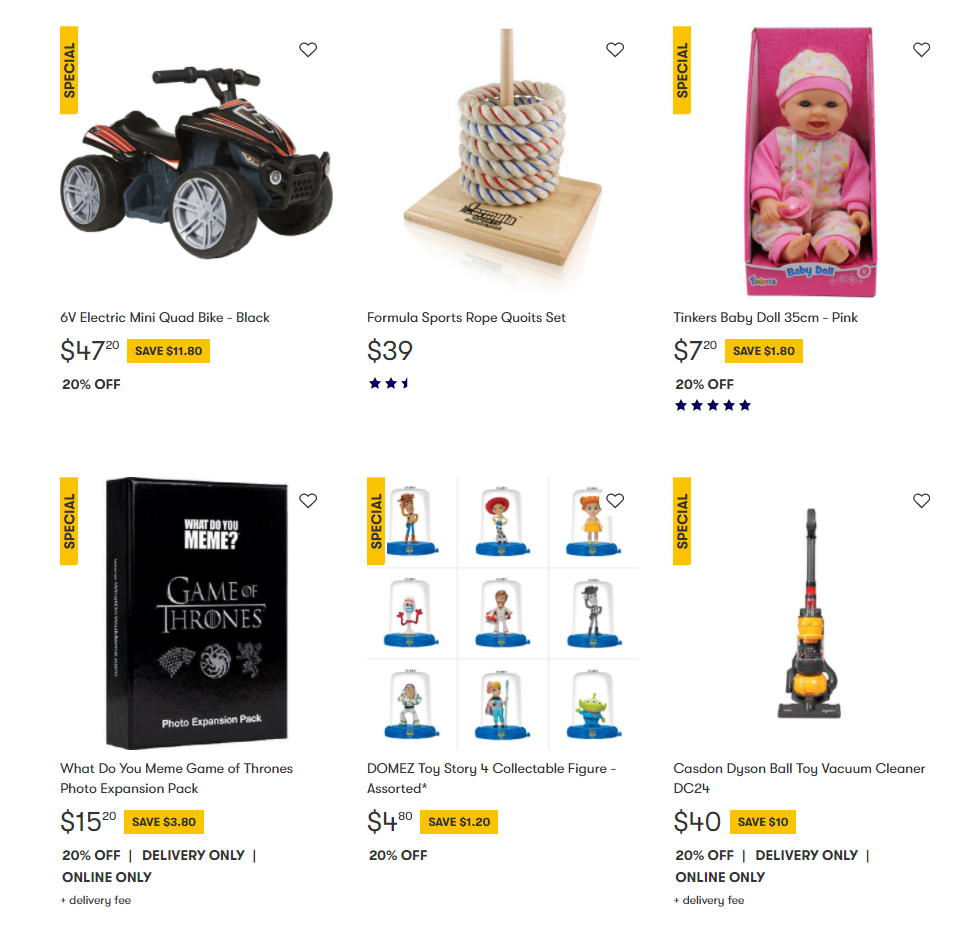Open the toy vacuum cleaner image
Screen dimensions: 964x925
810,613
